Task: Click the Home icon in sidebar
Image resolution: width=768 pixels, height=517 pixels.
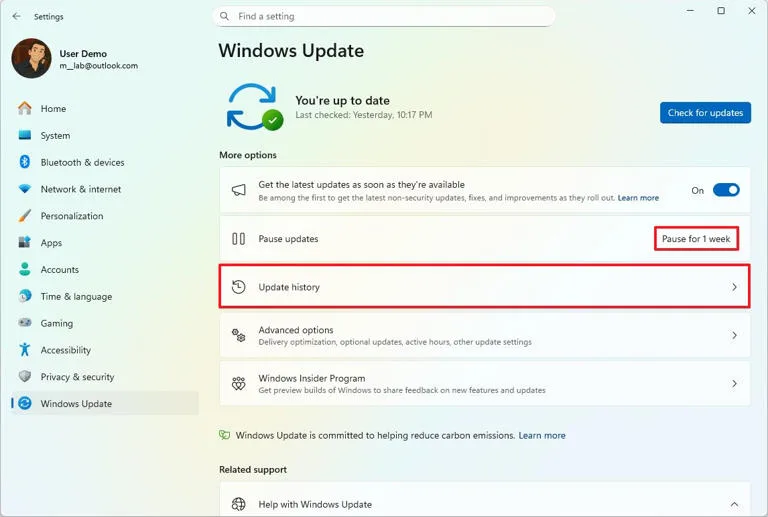Action: click(24, 108)
